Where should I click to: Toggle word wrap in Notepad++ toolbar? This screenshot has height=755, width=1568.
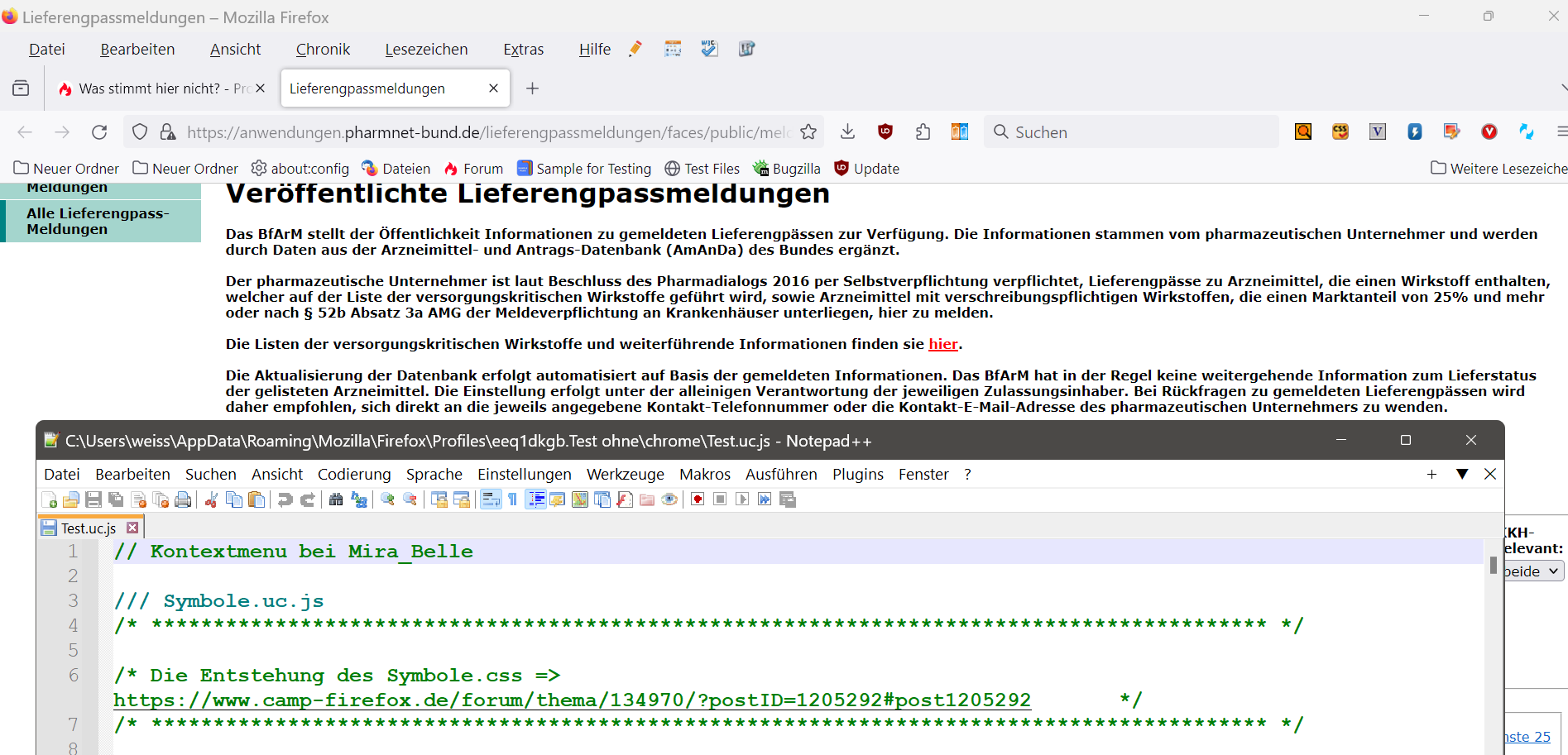491,499
